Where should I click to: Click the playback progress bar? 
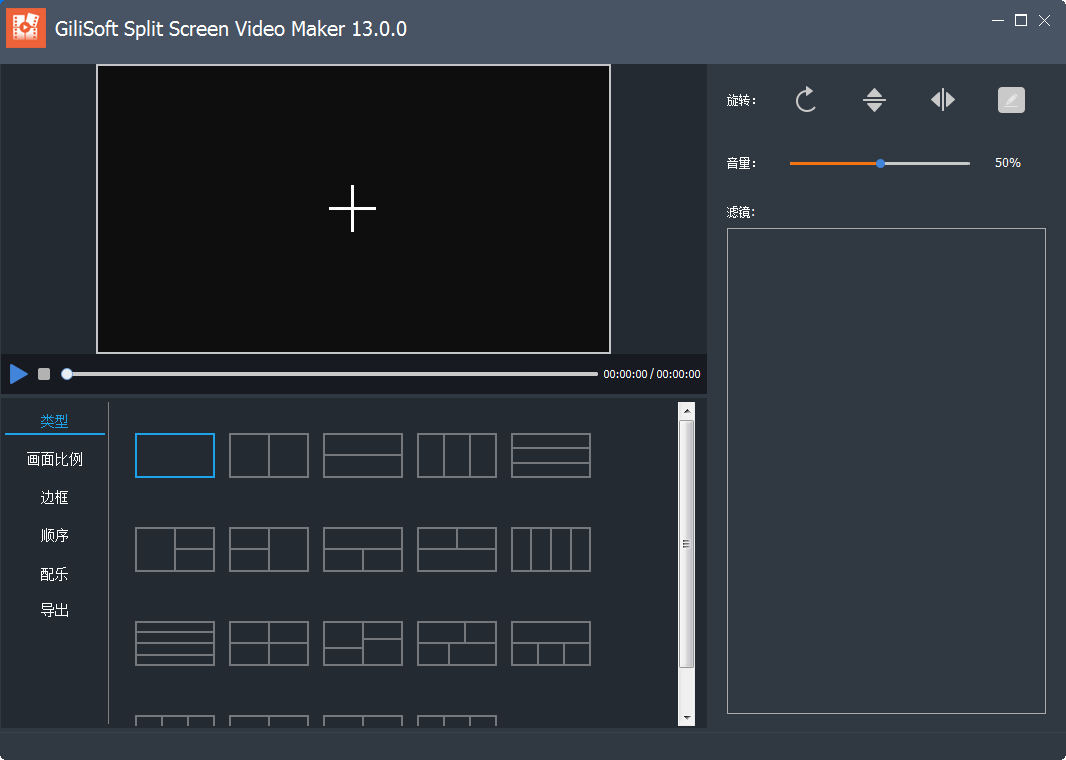330,374
